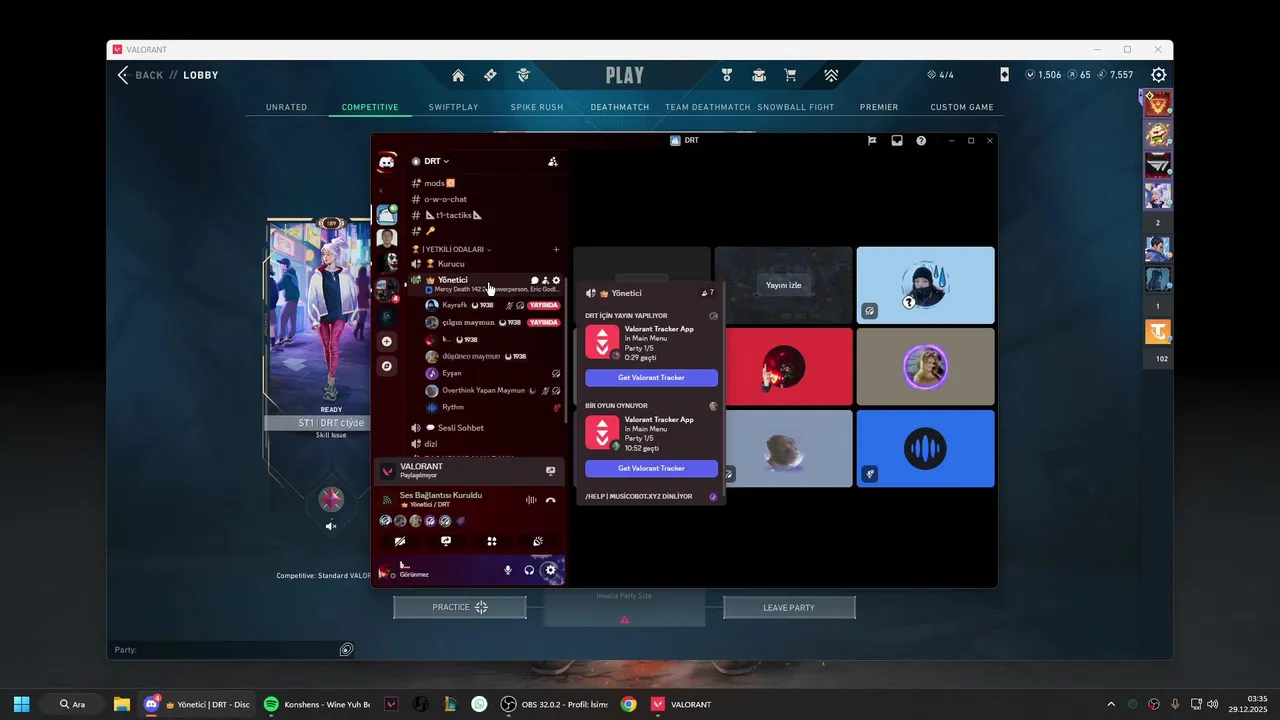1280x720 pixels.
Task: Open Yönetici channel settings gear icon
Action: click(557, 280)
